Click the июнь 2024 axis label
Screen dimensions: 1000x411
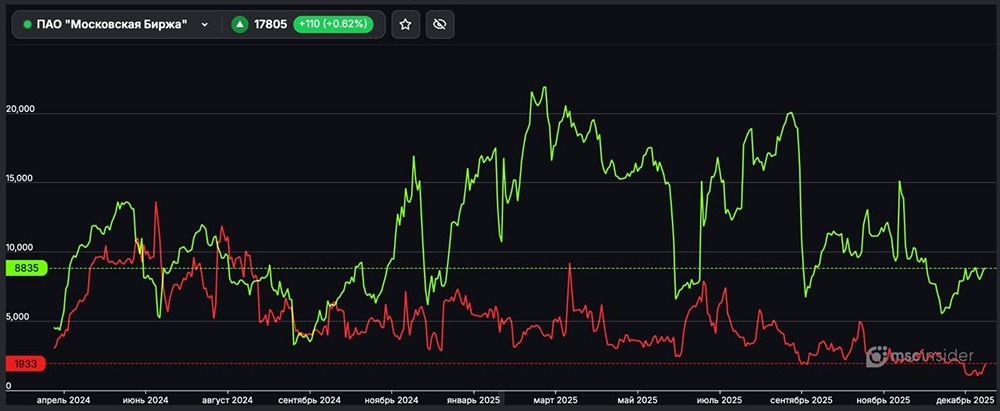pos(145,401)
